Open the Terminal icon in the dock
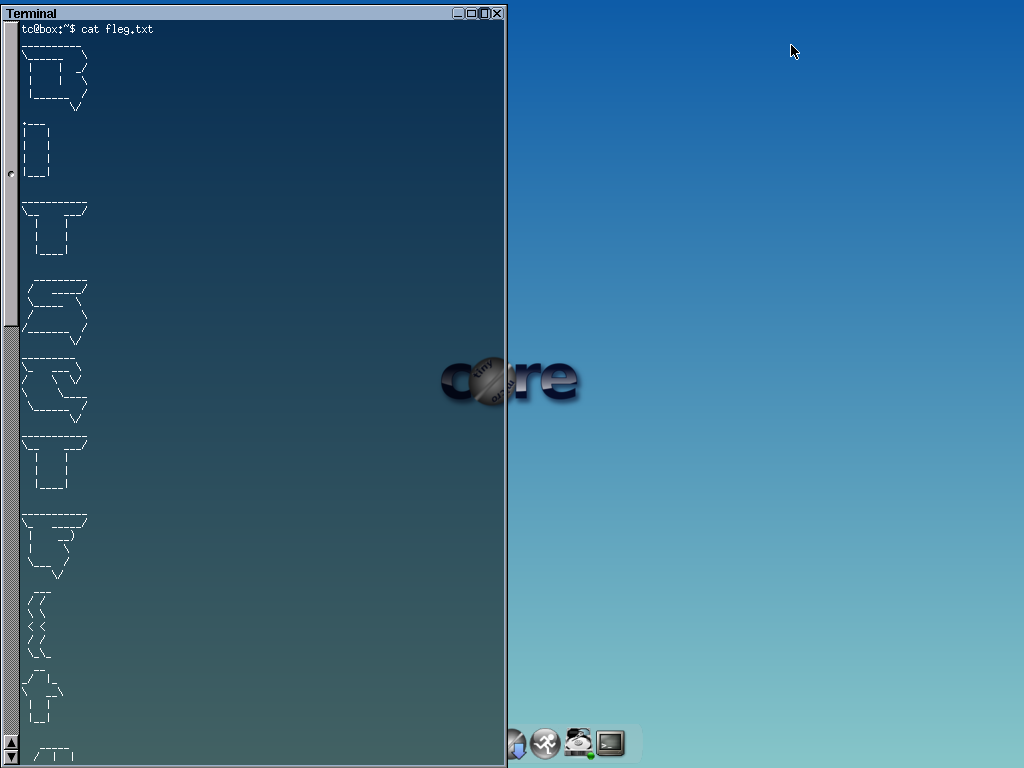The width and height of the screenshot is (1024, 768). tap(610, 743)
